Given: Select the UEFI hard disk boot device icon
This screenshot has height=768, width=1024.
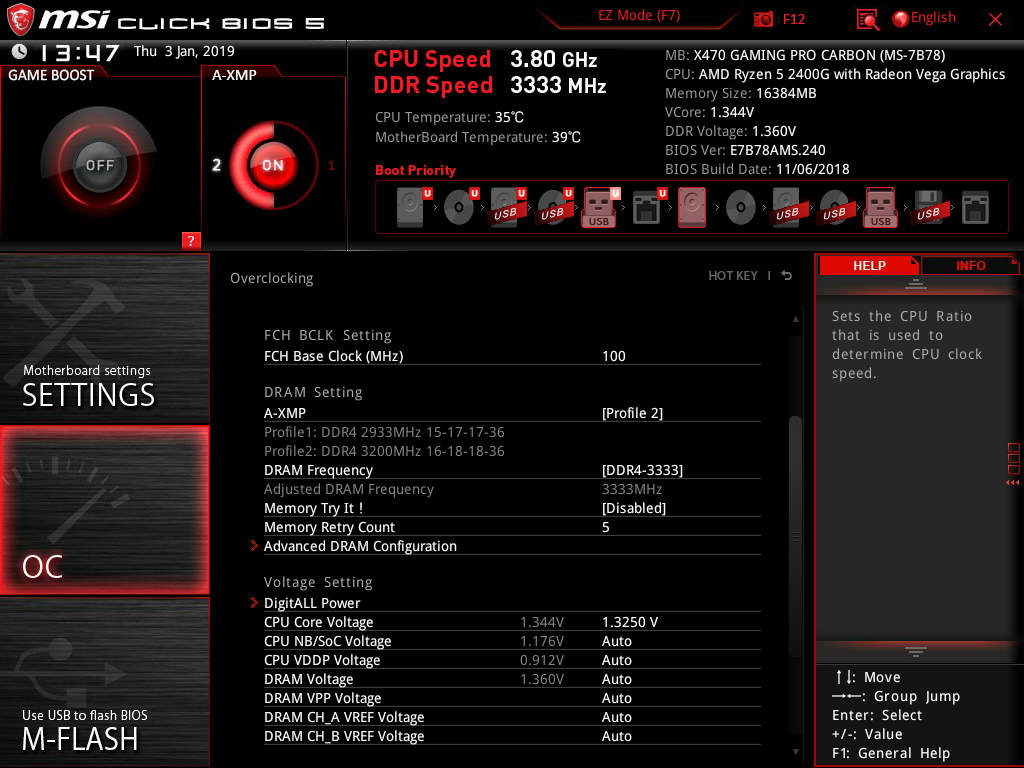Looking at the screenshot, I should pos(414,207).
